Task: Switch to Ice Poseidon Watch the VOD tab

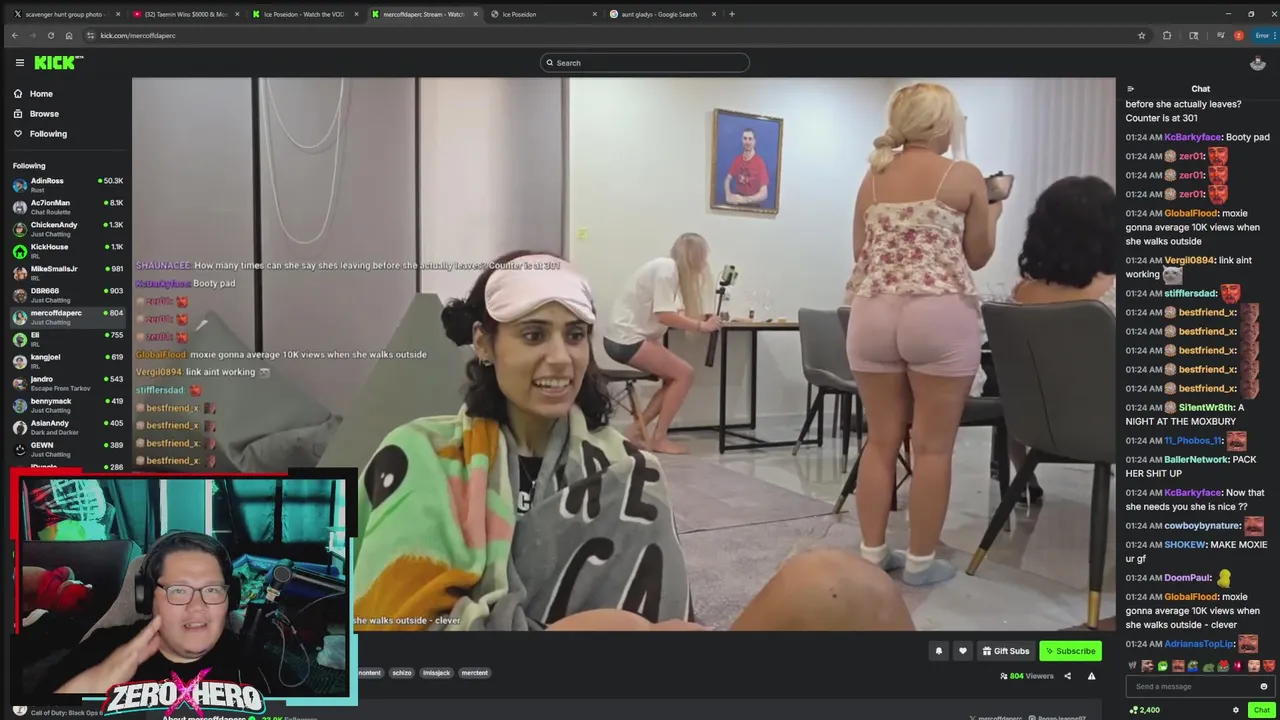Action: pos(303,14)
